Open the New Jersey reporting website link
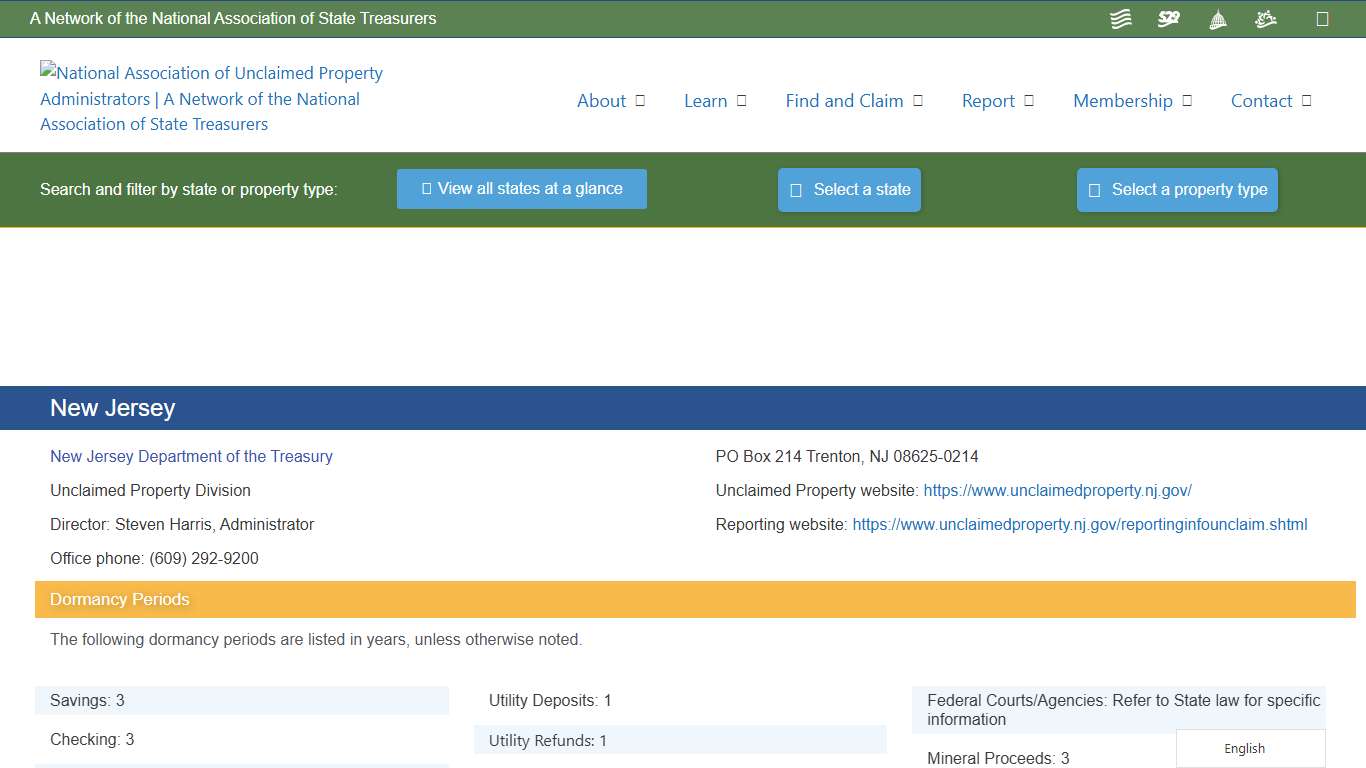Screen dimensions: 1366x768 pyautogui.click(x=1080, y=524)
